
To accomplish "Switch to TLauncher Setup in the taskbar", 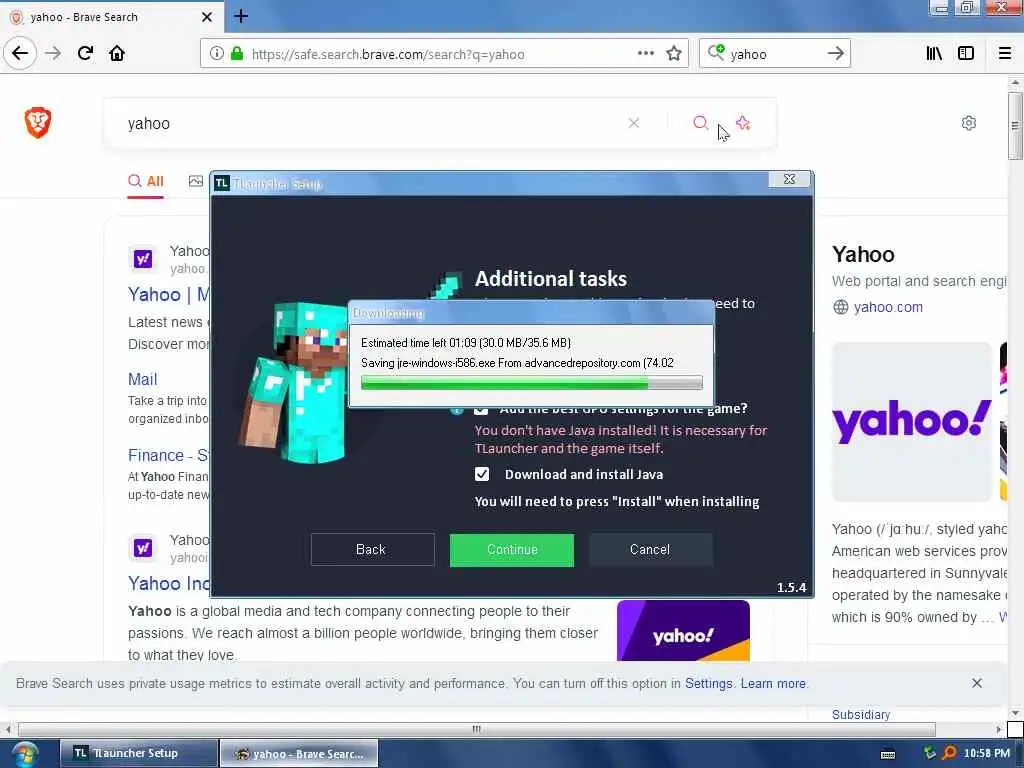I will [x=138, y=753].
